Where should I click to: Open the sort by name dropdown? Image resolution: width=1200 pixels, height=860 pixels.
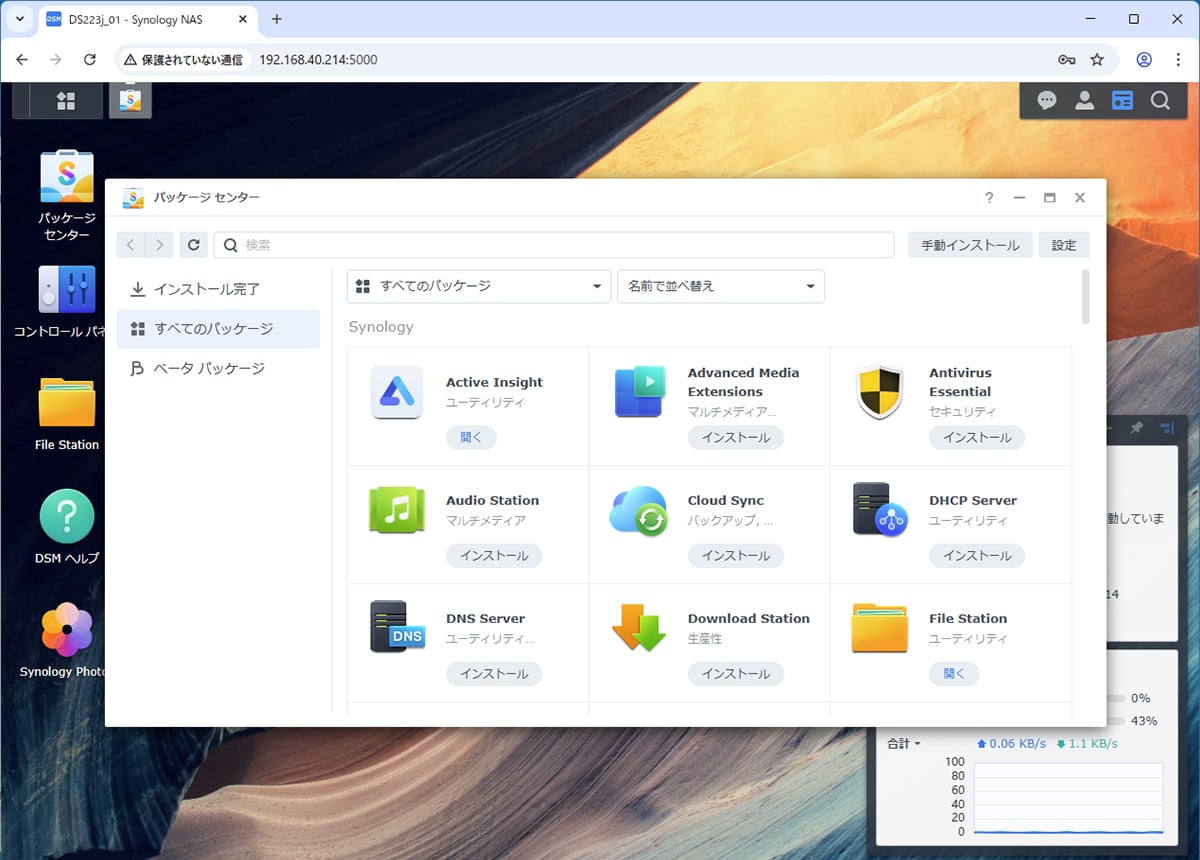[x=720, y=286]
